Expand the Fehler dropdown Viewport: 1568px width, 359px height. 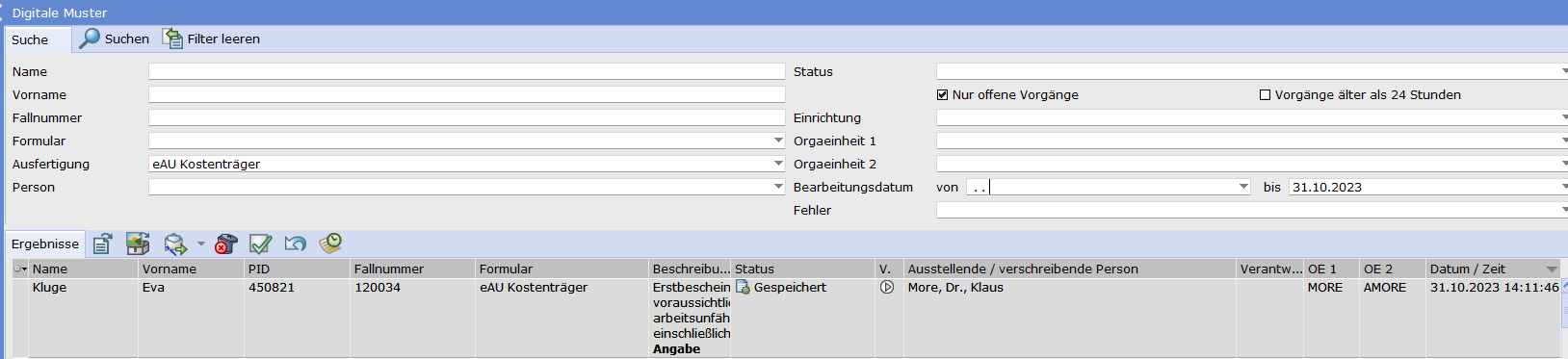click(x=1563, y=210)
